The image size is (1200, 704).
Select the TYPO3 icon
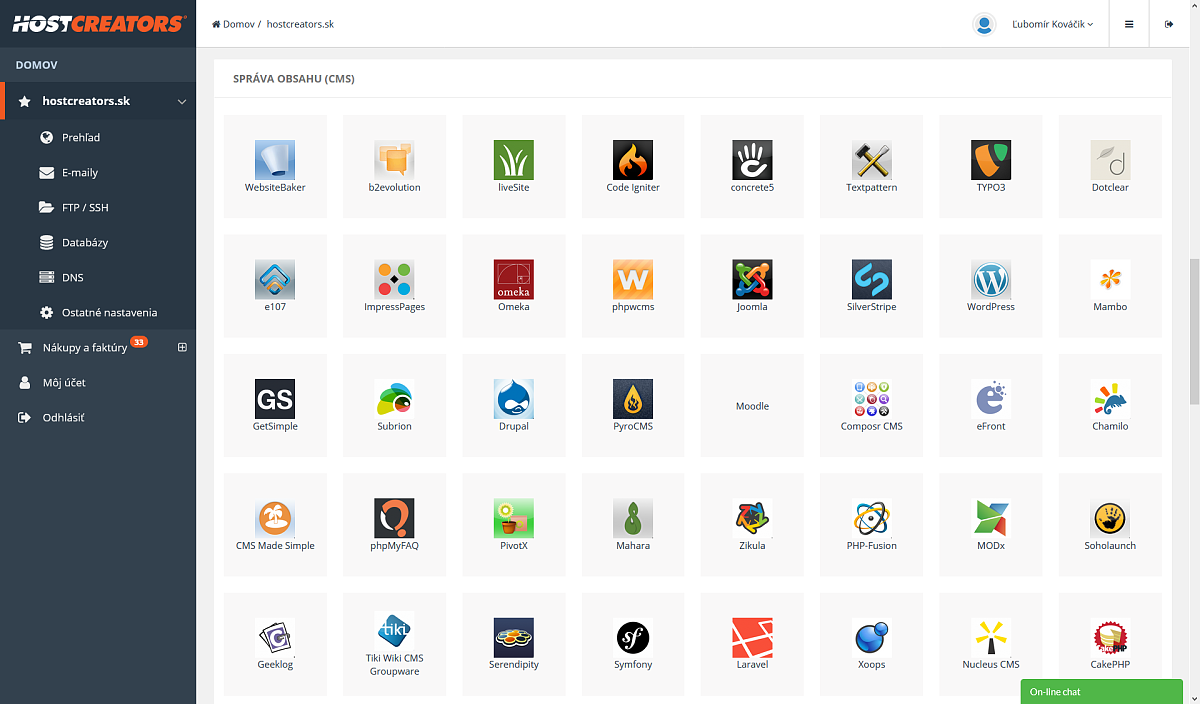991,160
